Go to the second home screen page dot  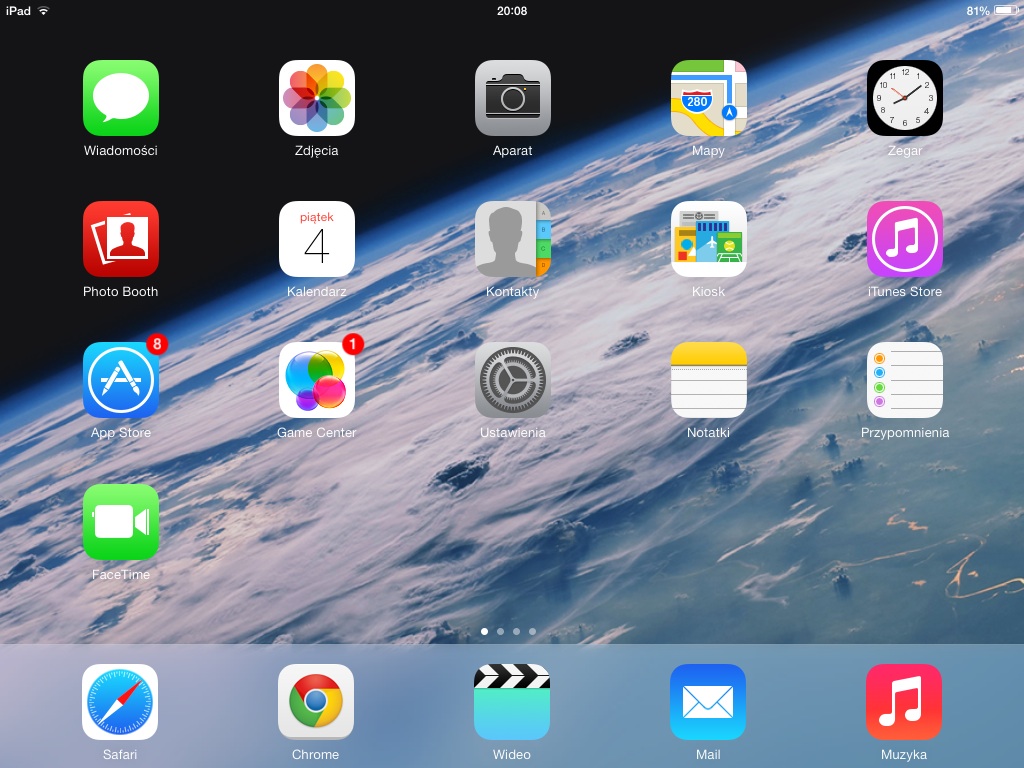click(500, 632)
